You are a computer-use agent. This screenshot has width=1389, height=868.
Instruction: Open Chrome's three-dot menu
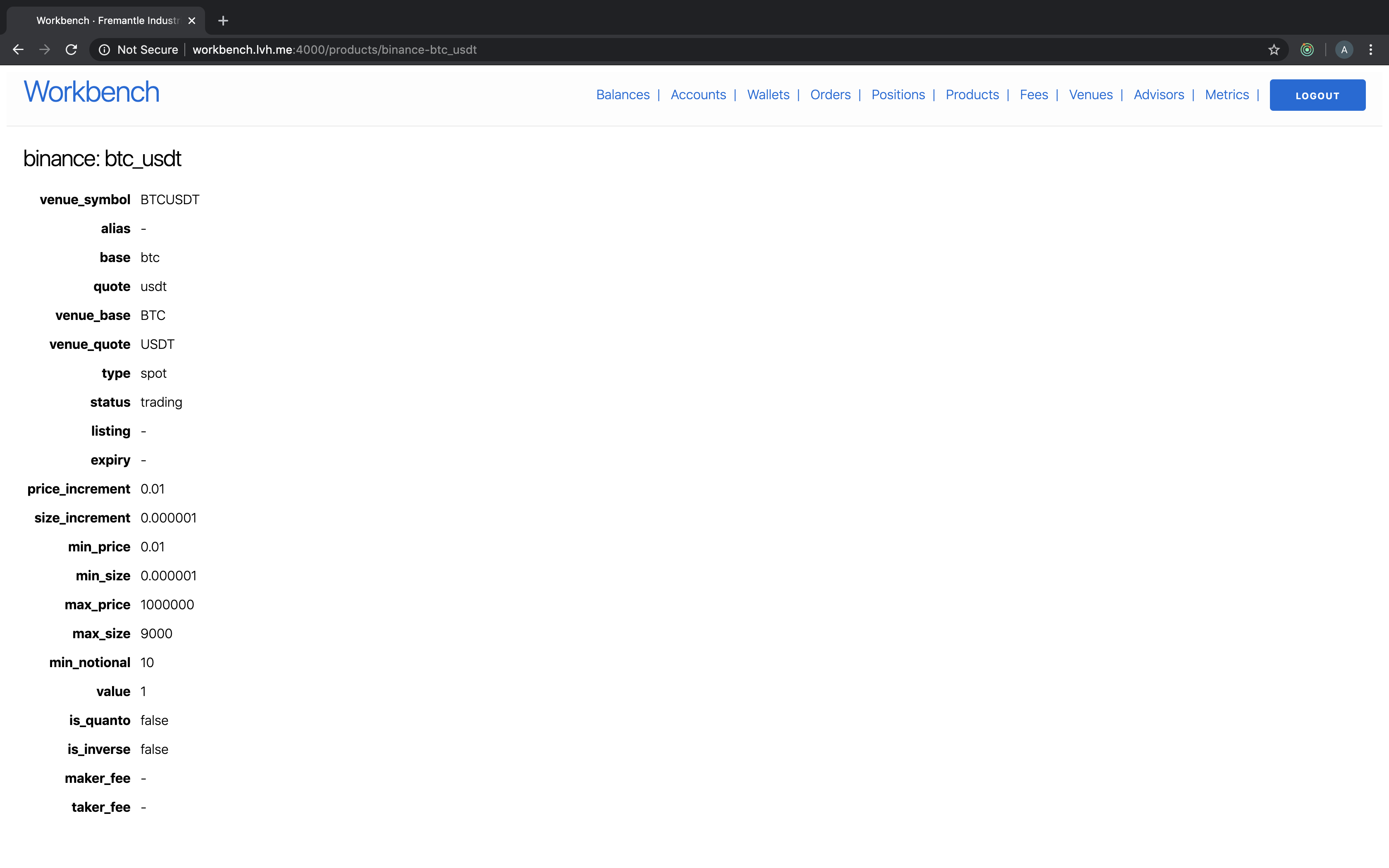1371,50
